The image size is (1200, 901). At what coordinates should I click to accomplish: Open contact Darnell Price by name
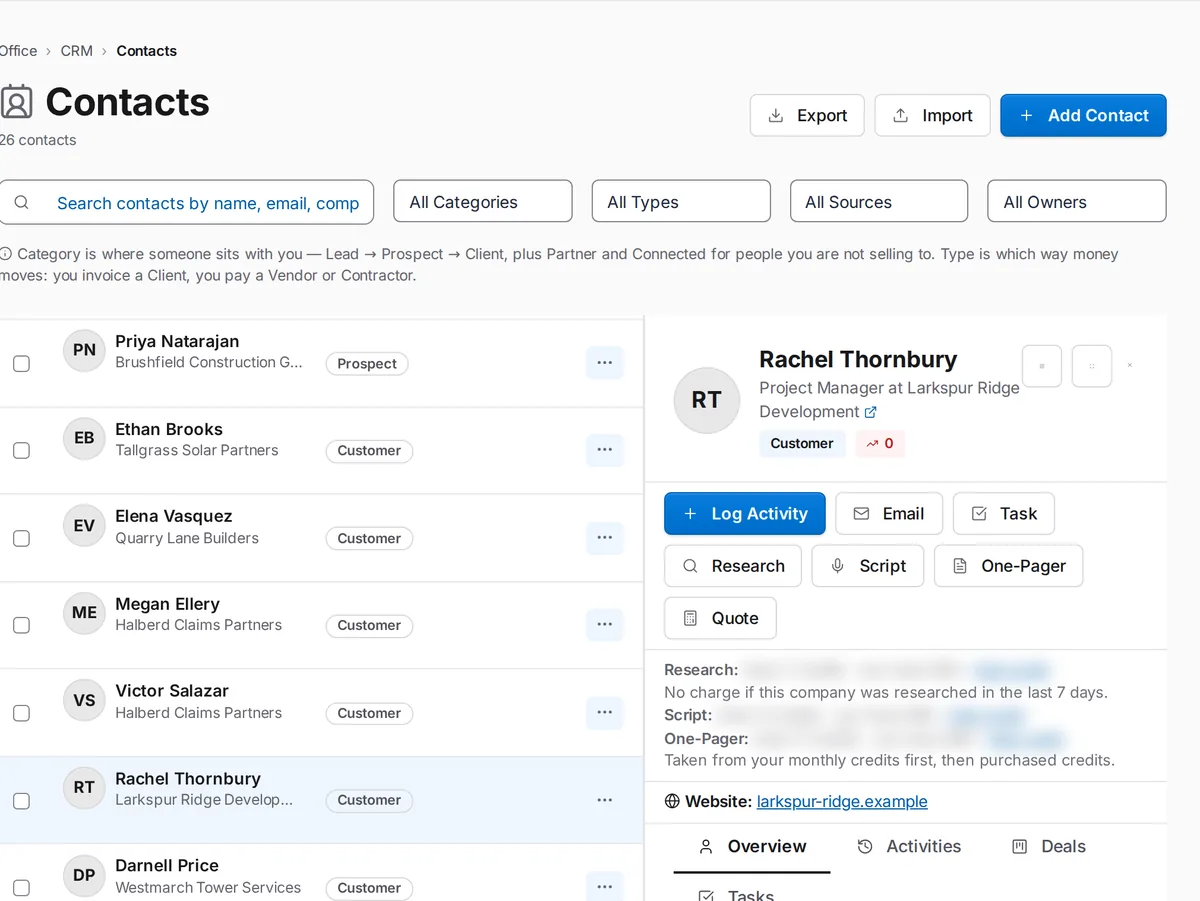click(167, 866)
